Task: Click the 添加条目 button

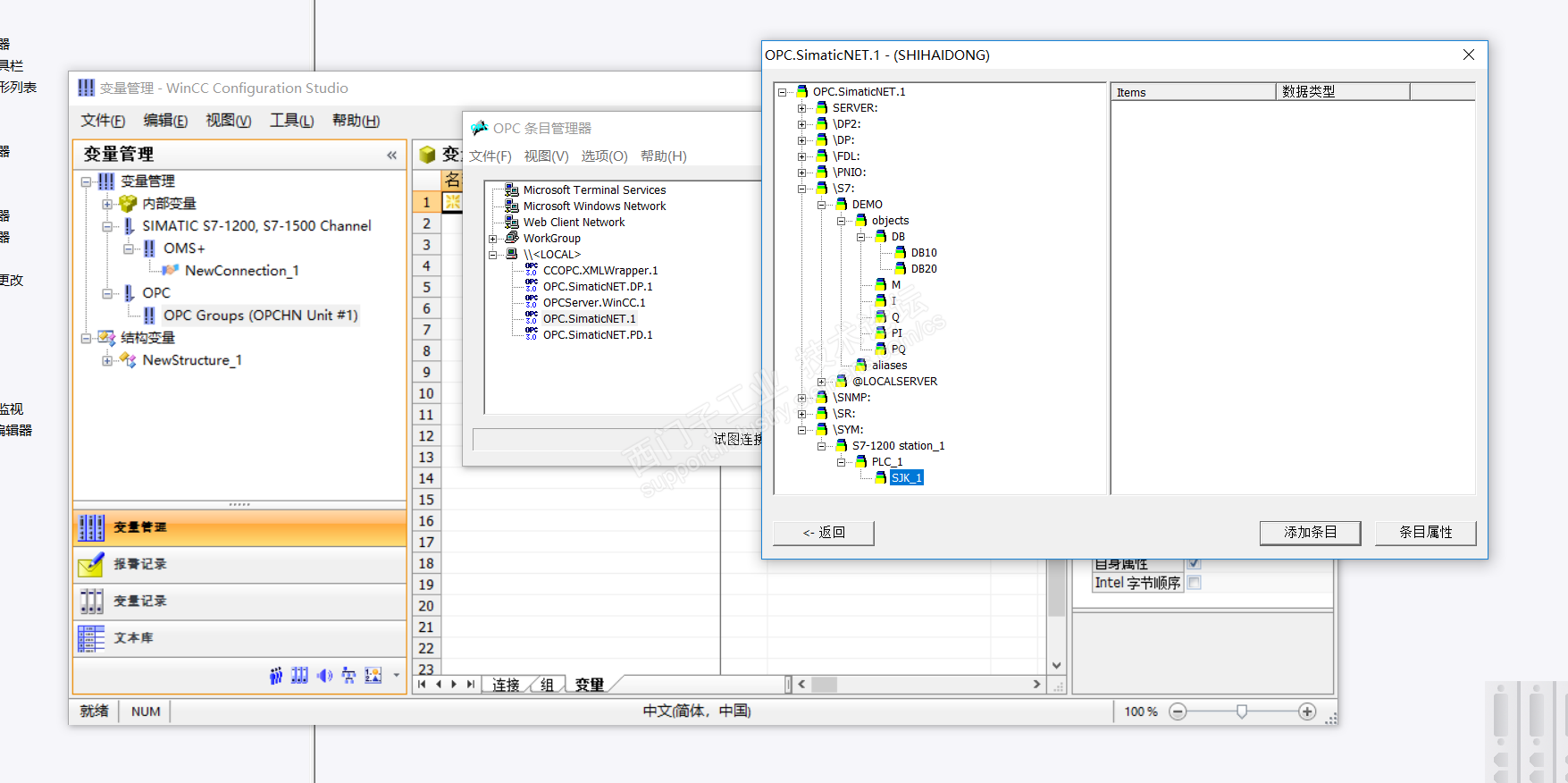Action: pyautogui.click(x=1310, y=533)
